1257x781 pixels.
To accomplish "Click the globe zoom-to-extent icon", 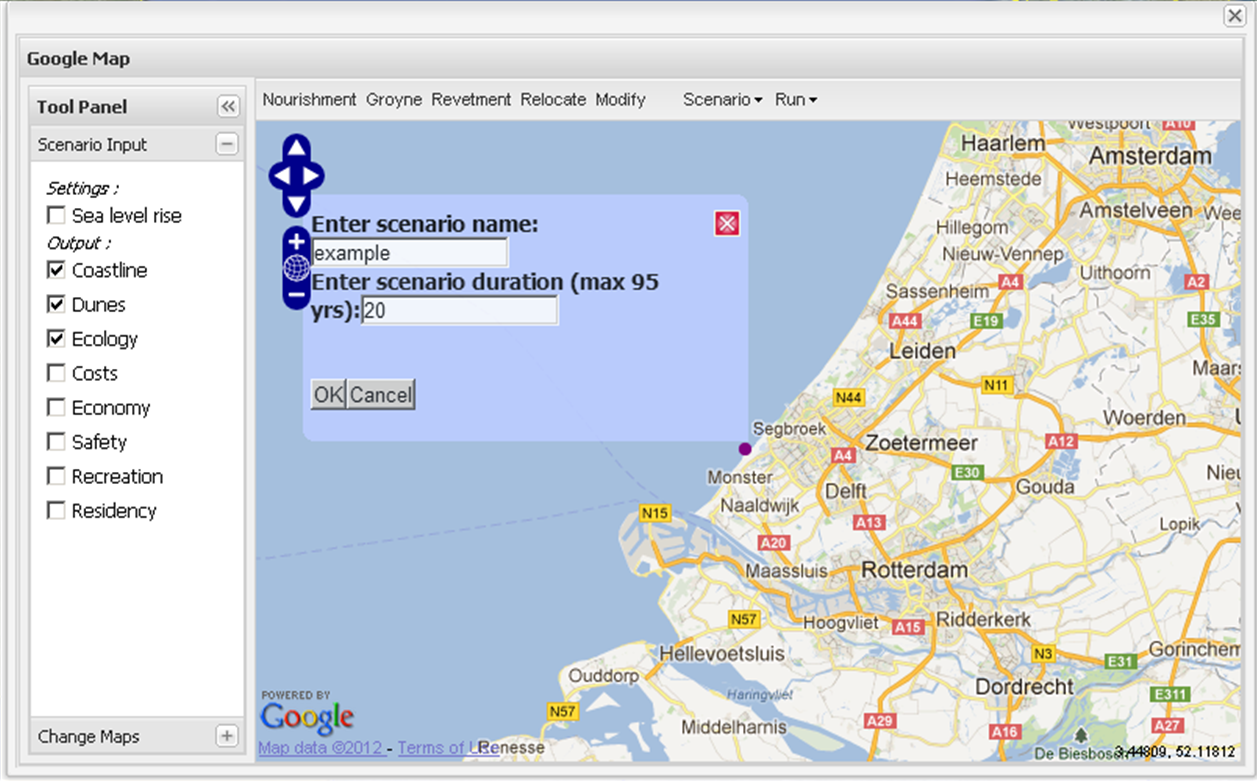I will [x=296, y=268].
